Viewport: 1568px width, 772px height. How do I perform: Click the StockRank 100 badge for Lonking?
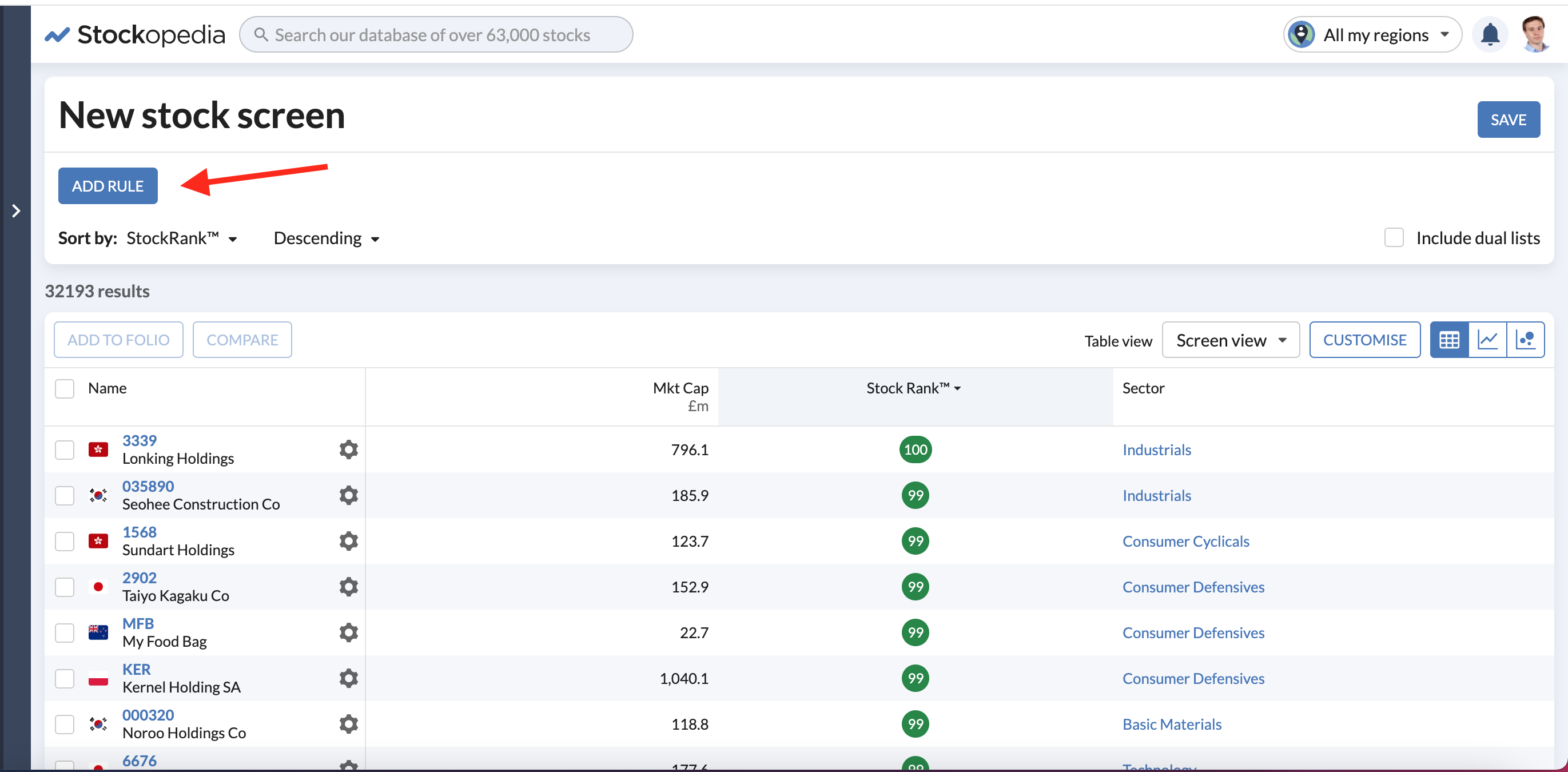(915, 449)
